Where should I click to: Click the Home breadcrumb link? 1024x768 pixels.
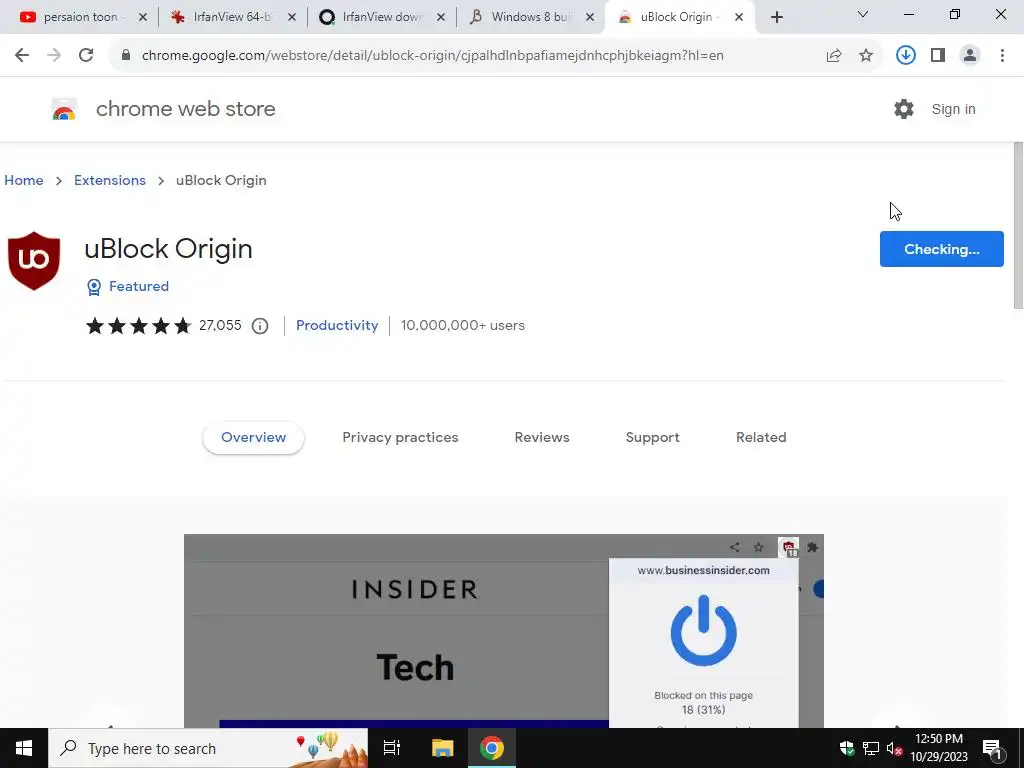pyautogui.click(x=24, y=180)
